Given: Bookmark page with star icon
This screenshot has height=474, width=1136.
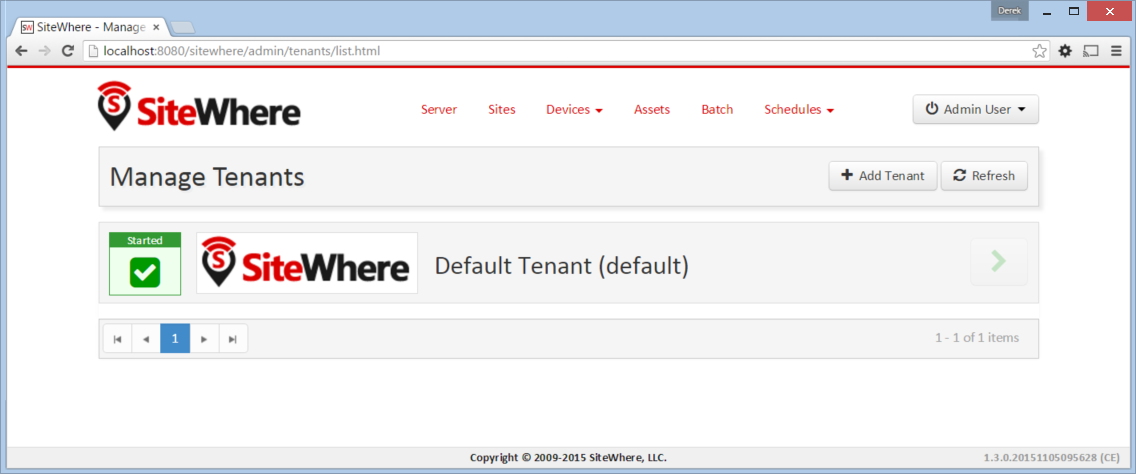Looking at the screenshot, I should pos(1039,51).
